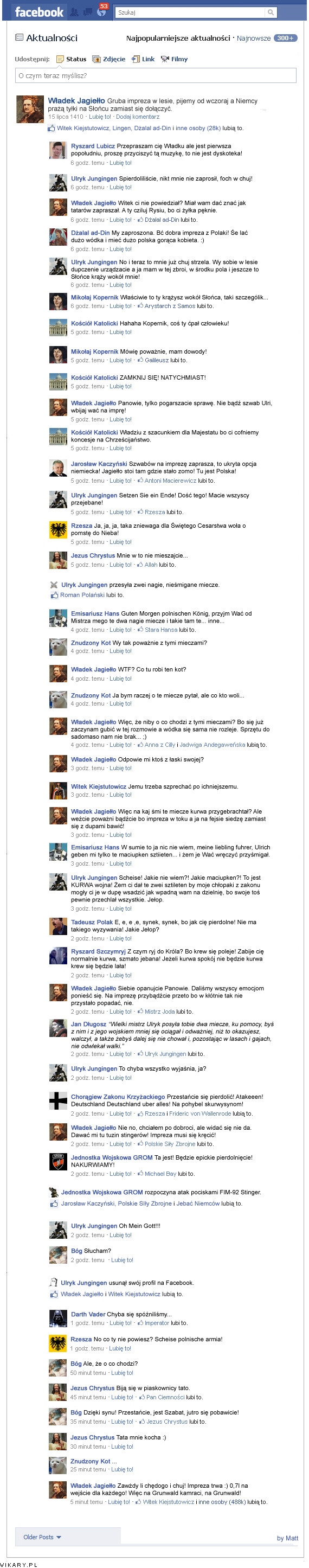Open notifications globe icon with 53 badge
The height and width of the screenshot is (1568, 309).
point(101,11)
